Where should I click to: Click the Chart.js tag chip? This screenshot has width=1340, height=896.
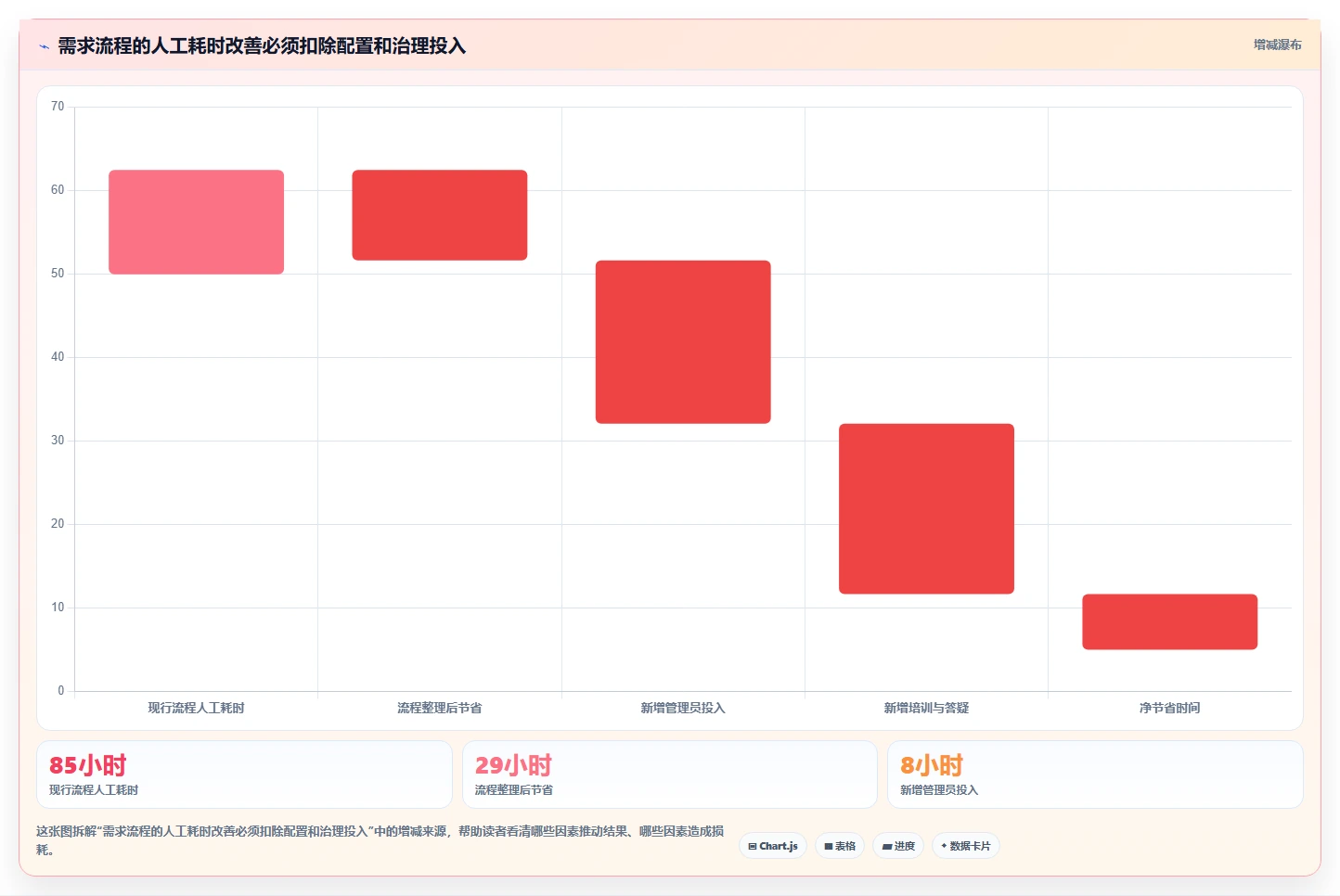(x=773, y=846)
